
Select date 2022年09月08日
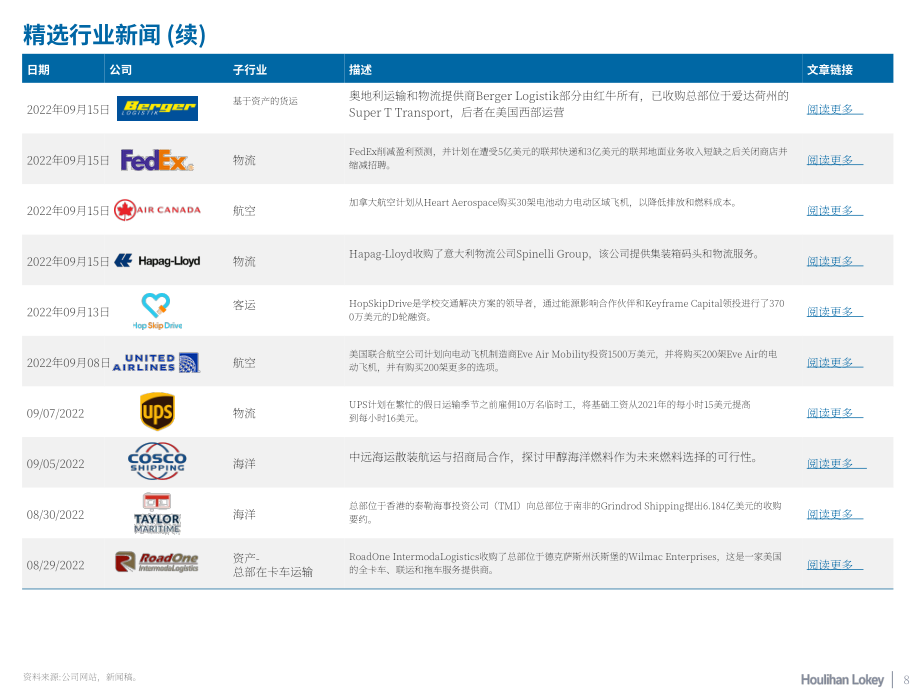pos(68,363)
